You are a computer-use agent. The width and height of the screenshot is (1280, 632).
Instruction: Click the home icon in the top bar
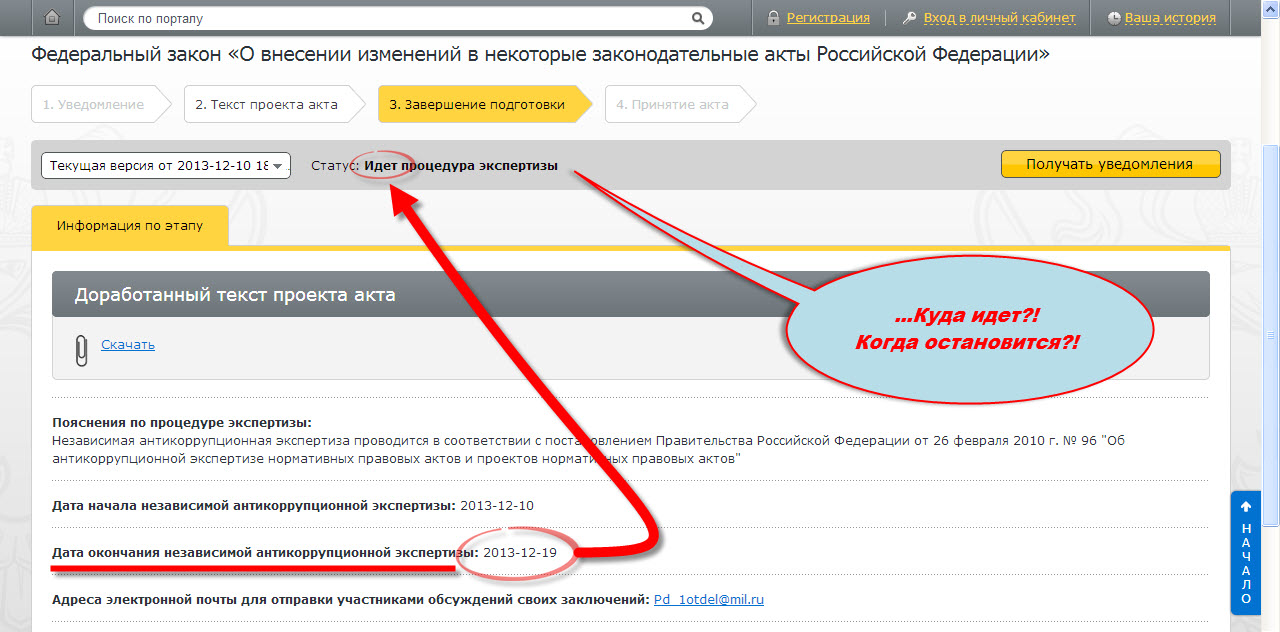pos(52,17)
